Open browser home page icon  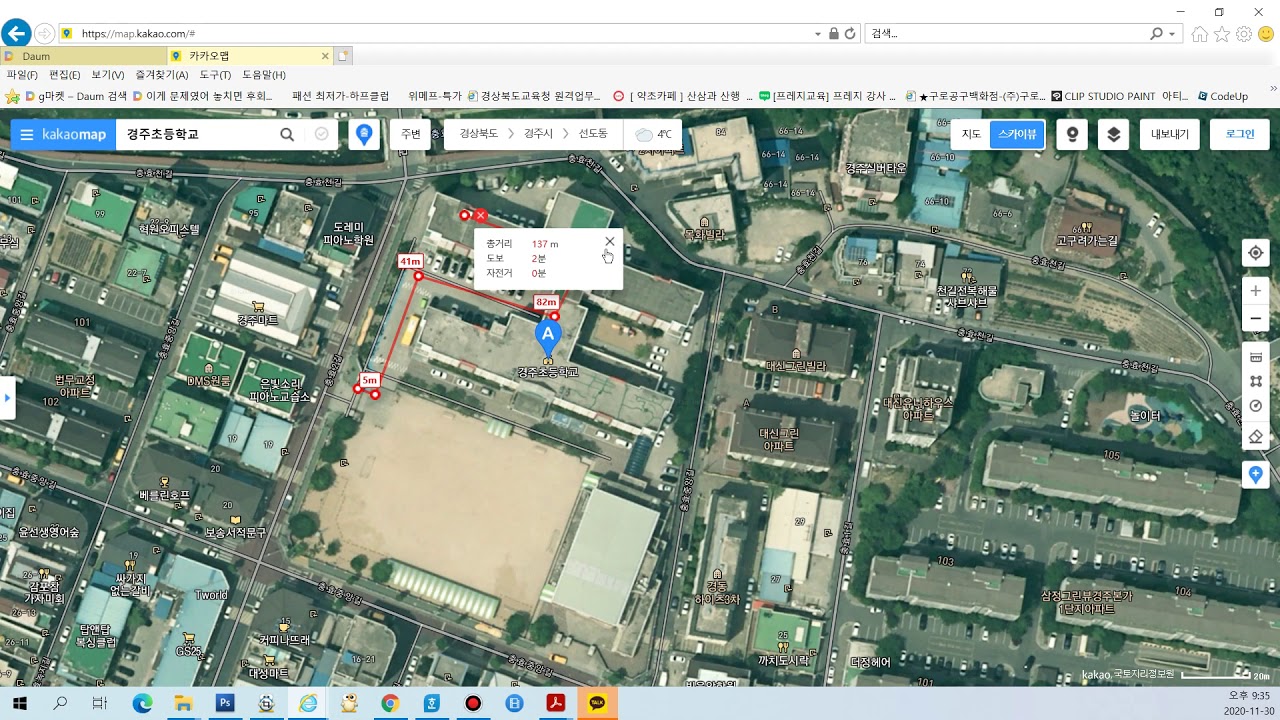coord(1200,34)
